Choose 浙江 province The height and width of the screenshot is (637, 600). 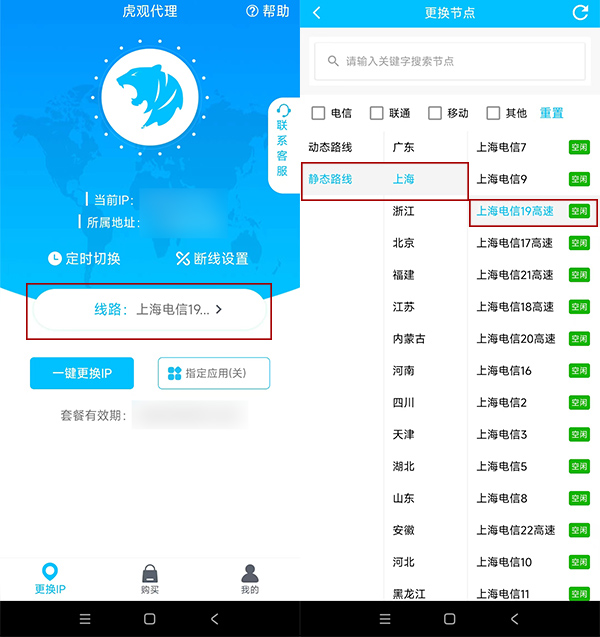coord(403,211)
